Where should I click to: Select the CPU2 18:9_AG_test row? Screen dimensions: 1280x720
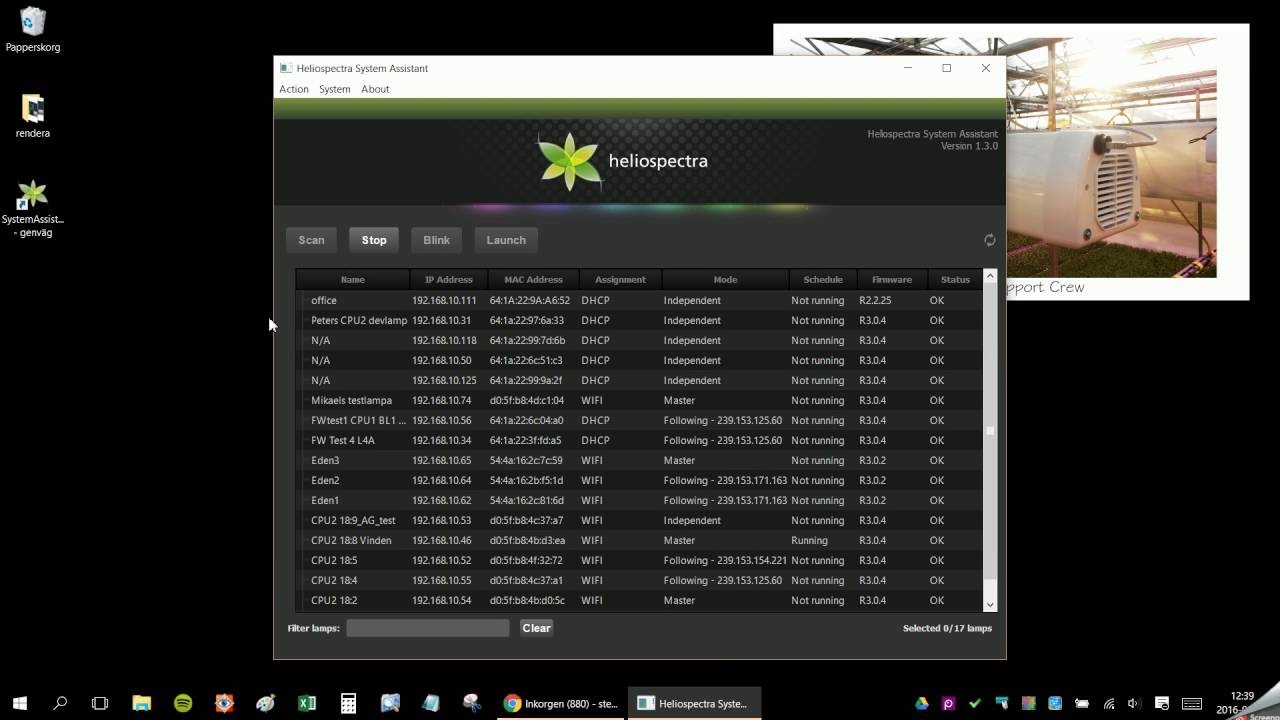[x=639, y=520]
